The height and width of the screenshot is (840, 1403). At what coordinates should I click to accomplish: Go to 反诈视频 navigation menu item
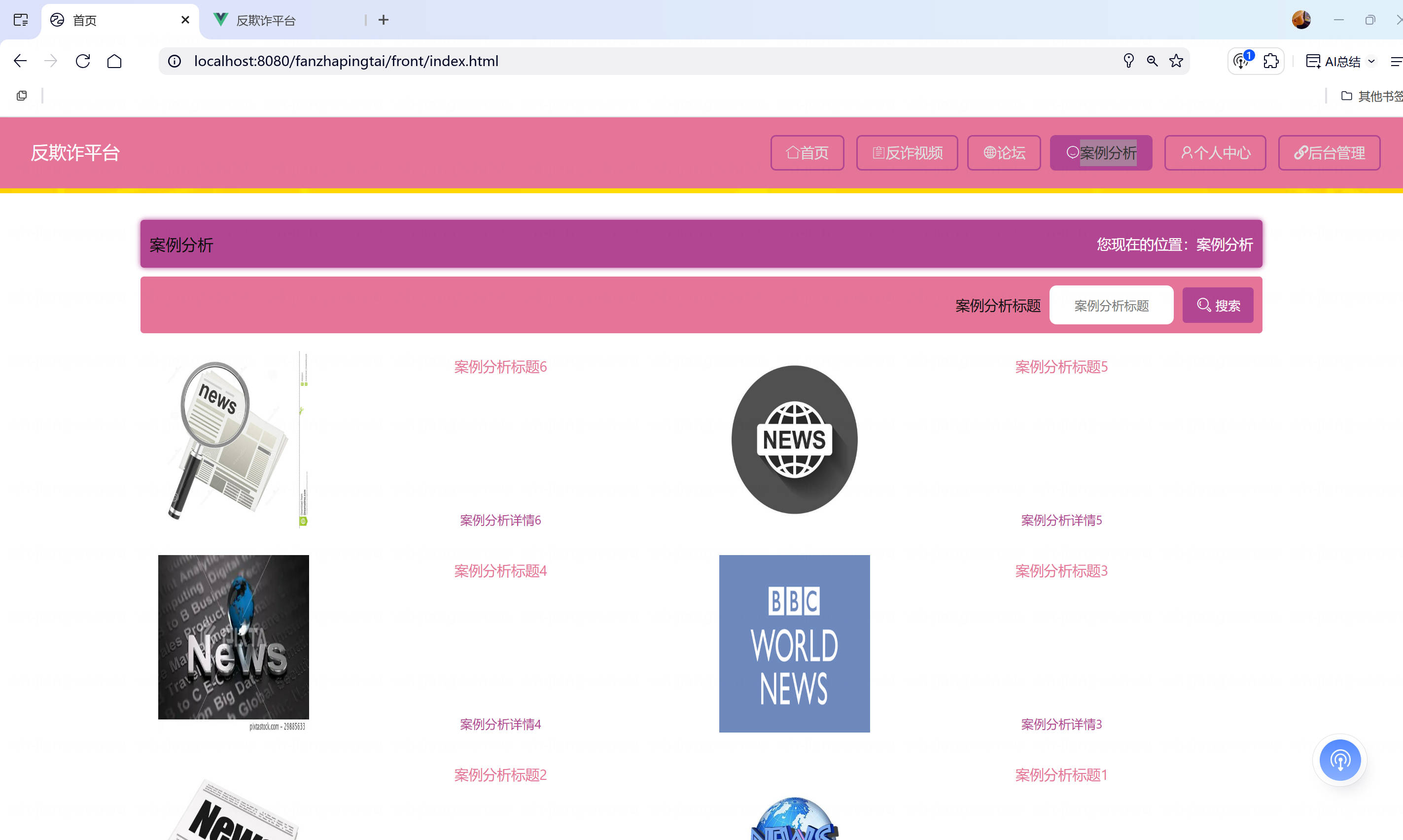click(907, 153)
